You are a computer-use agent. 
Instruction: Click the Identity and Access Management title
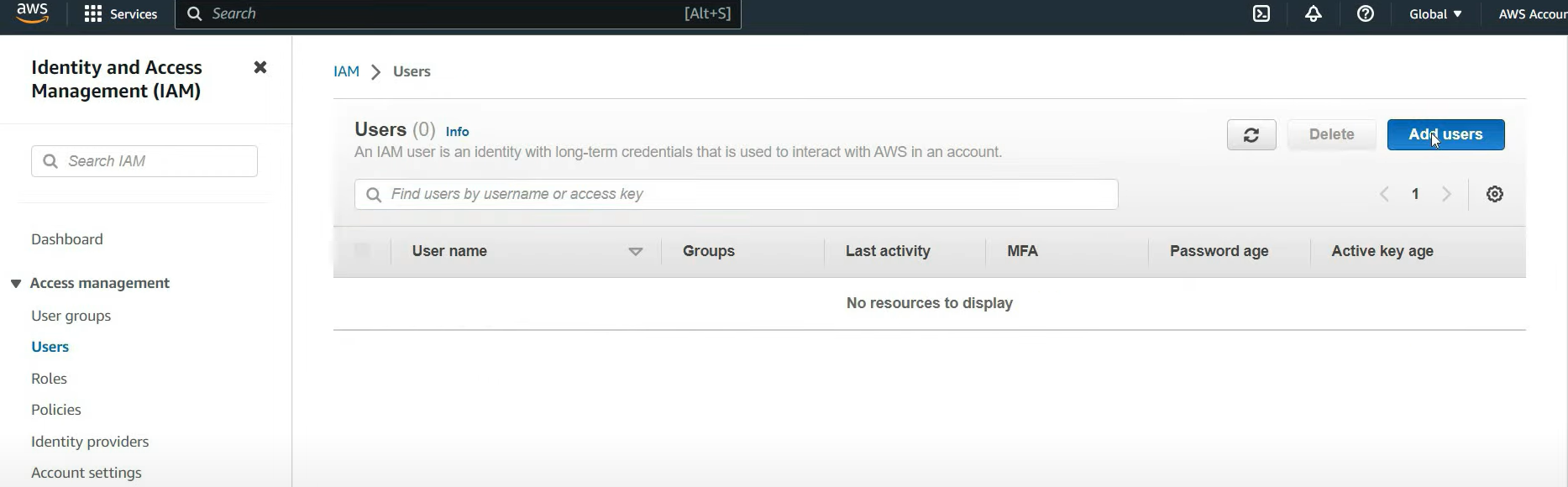[117, 79]
